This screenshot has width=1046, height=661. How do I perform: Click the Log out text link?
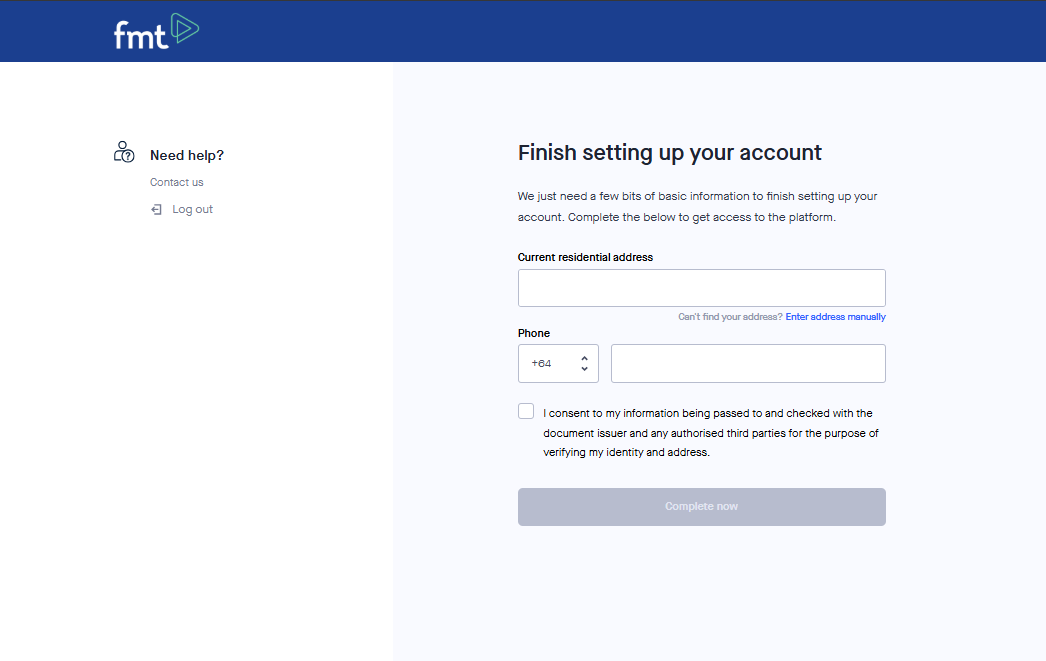point(192,210)
